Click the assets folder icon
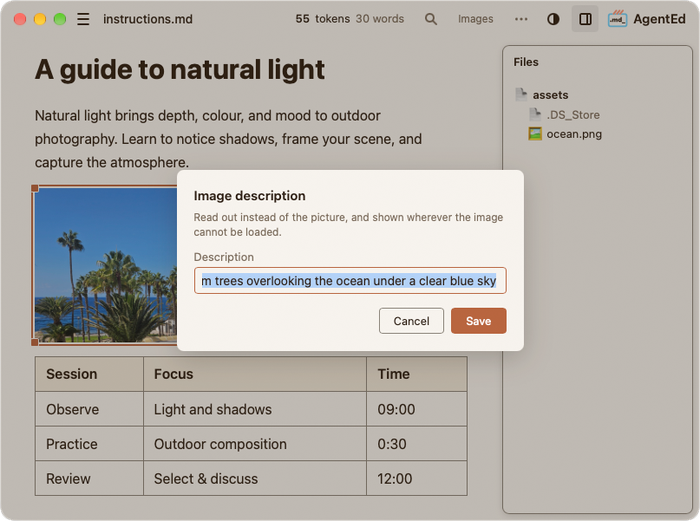Screen dimensions: 700x521 click(521, 95)
